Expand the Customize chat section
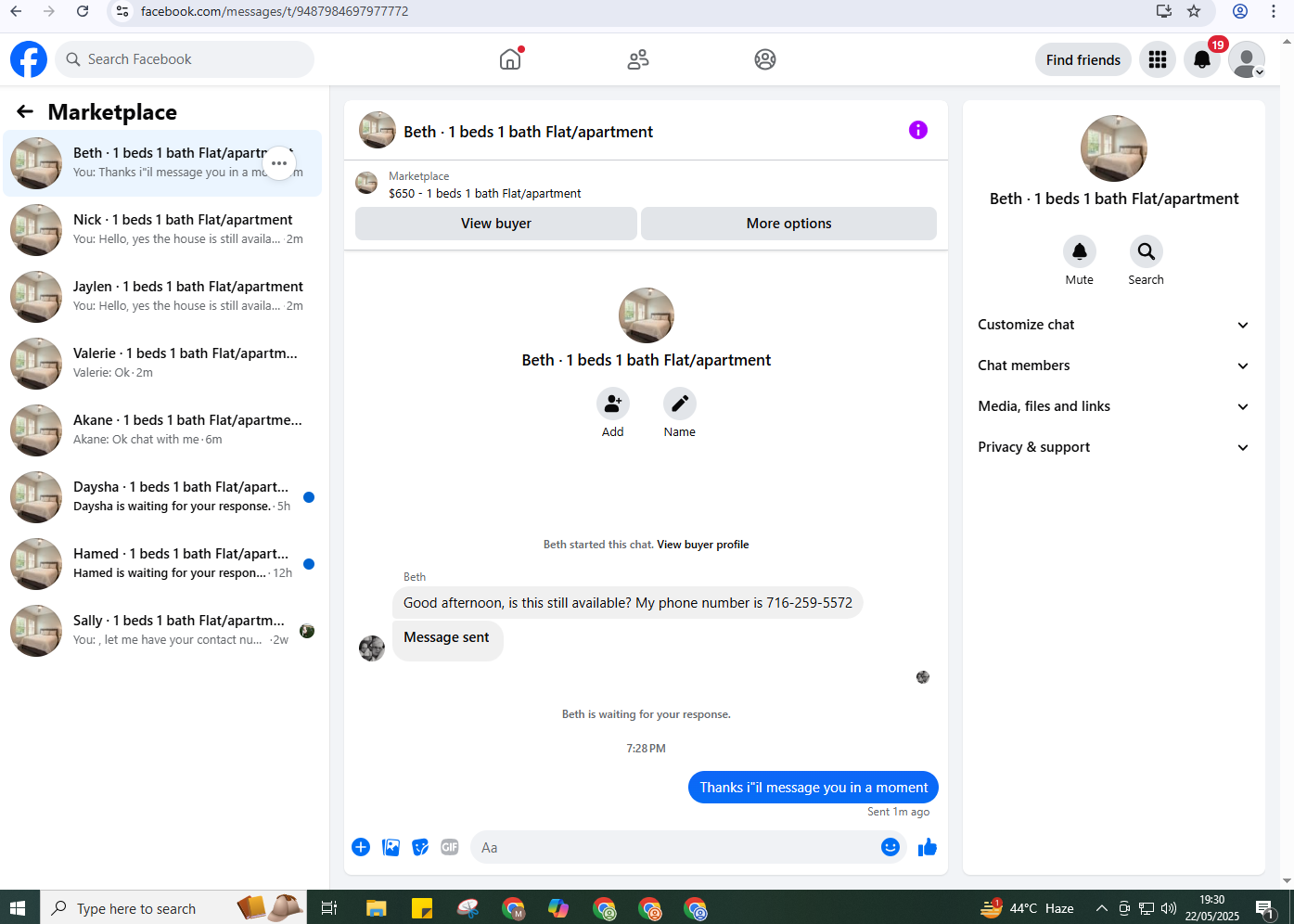The image size is (1294, 924). (x=1114, y=325)
